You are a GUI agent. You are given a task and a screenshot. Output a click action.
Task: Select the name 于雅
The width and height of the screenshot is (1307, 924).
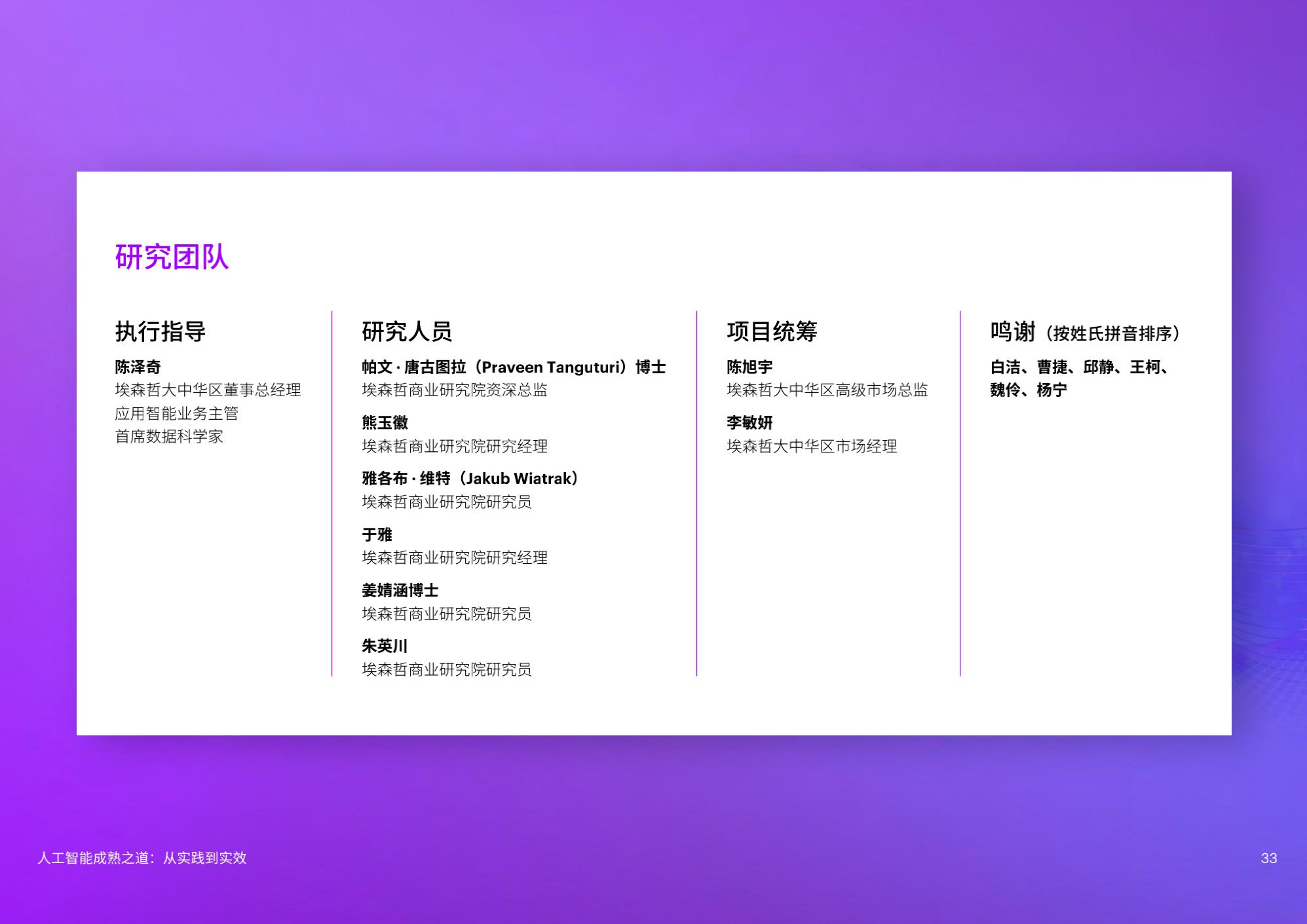(x=377, y=534)
